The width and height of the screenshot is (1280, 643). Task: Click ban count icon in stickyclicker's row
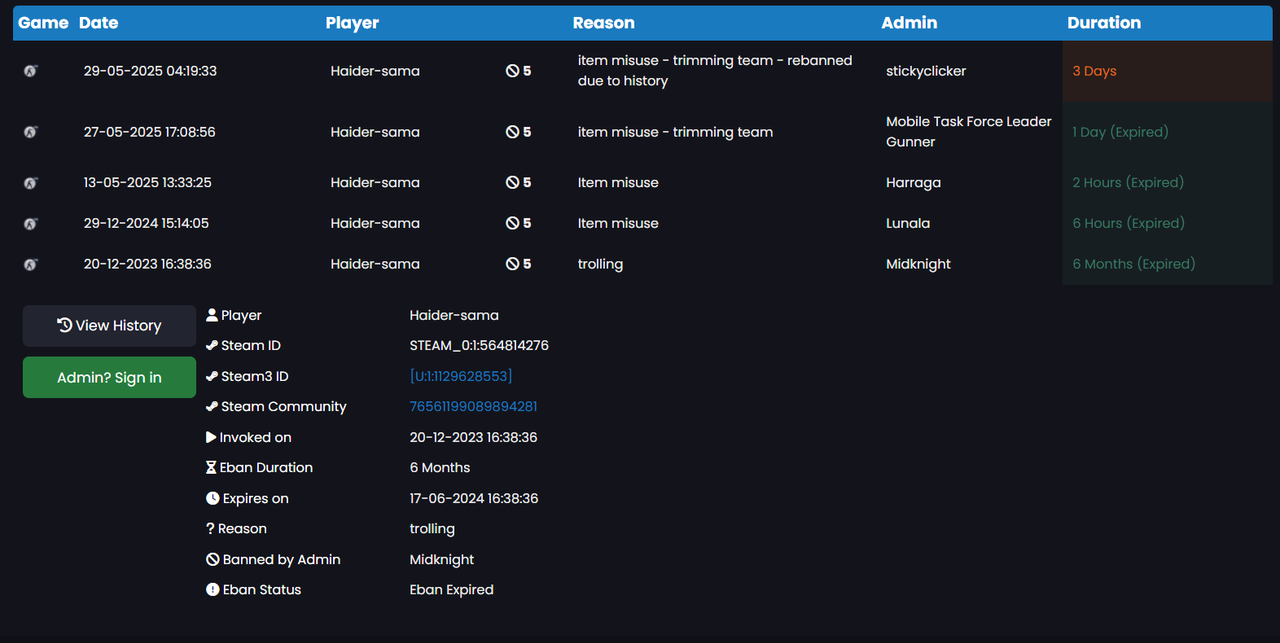click(512, 71)
